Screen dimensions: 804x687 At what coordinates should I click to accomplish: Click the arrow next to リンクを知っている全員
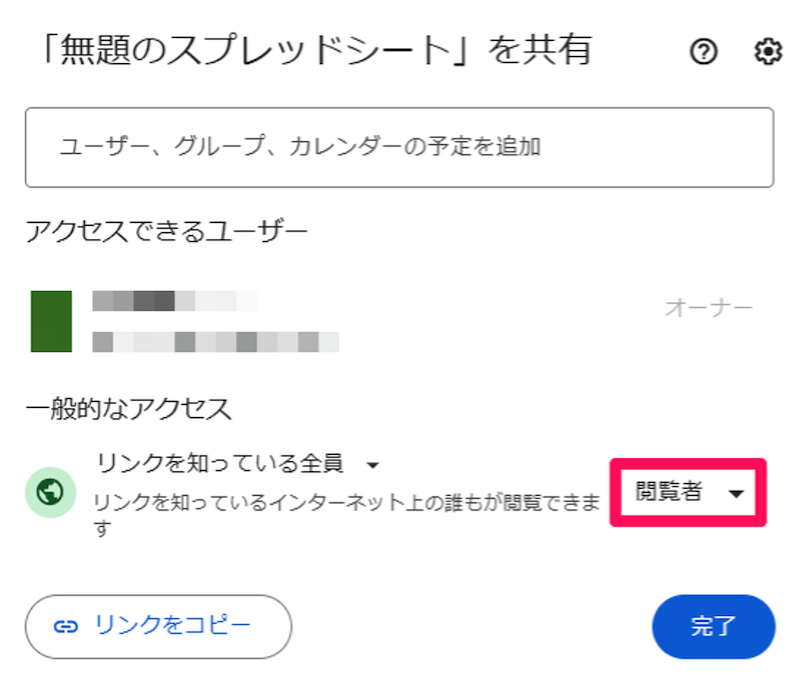(x=372, y=465)
